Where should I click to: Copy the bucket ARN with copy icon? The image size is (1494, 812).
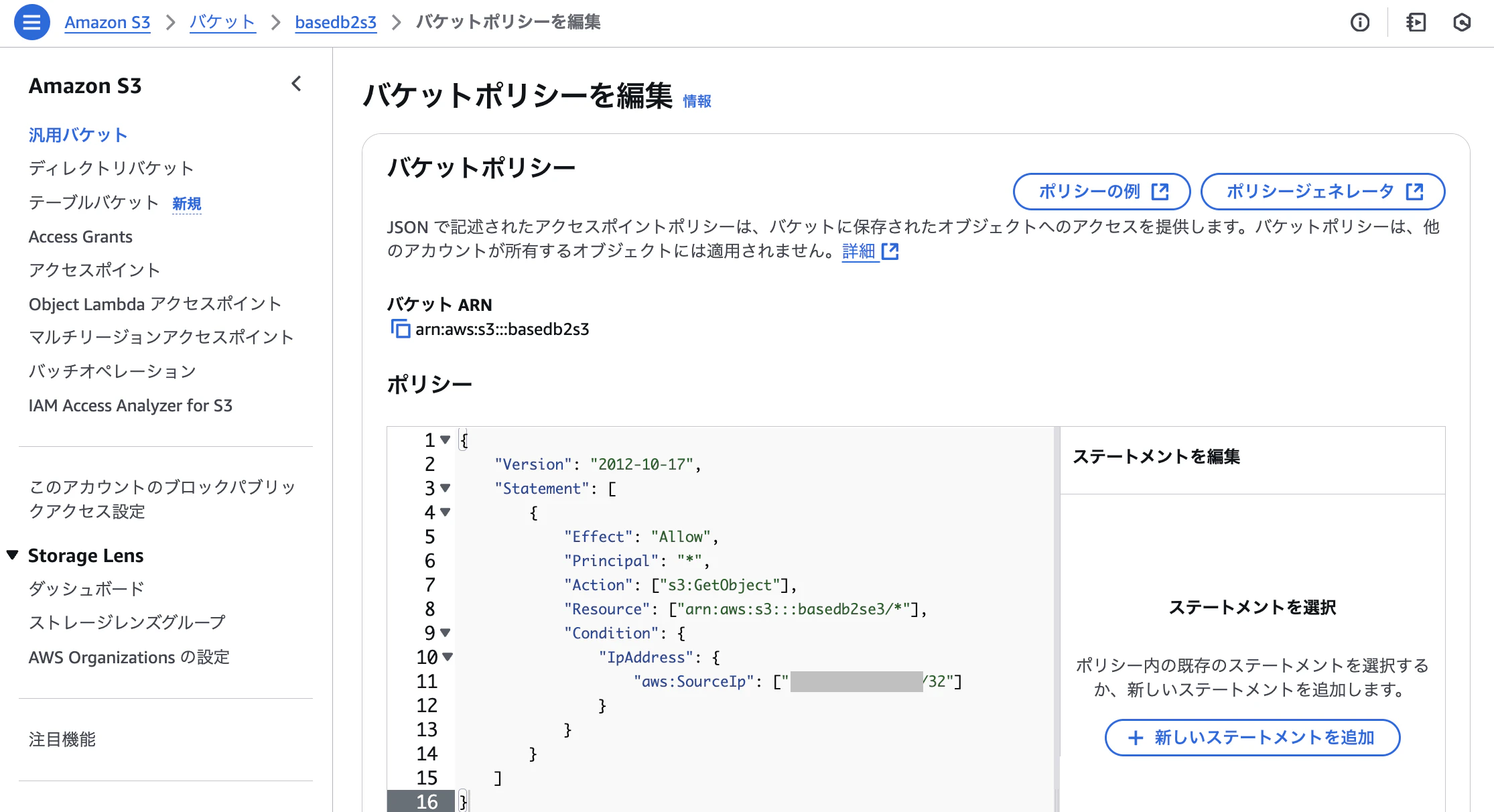point(400,329)
